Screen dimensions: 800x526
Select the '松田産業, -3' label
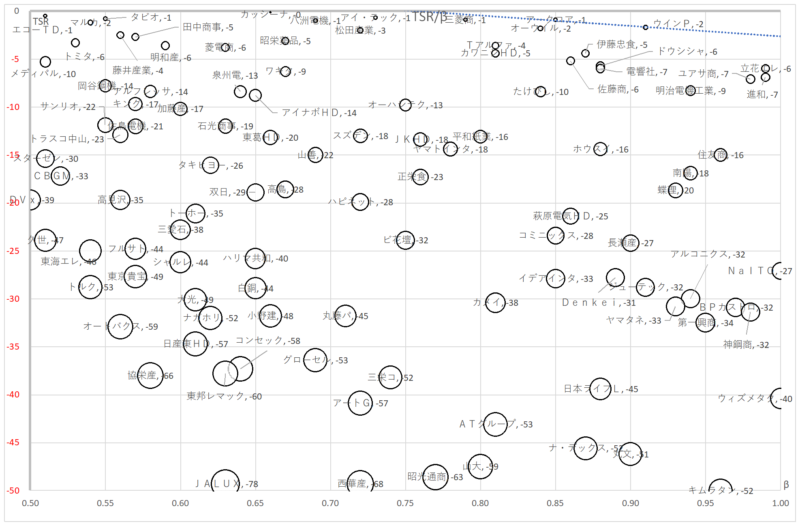[x=360, y=31]
